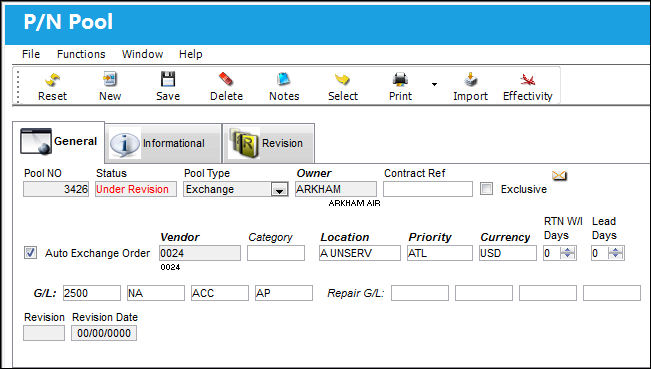
Task: Click the envelope mail icon
Action: tap(559, 176)
